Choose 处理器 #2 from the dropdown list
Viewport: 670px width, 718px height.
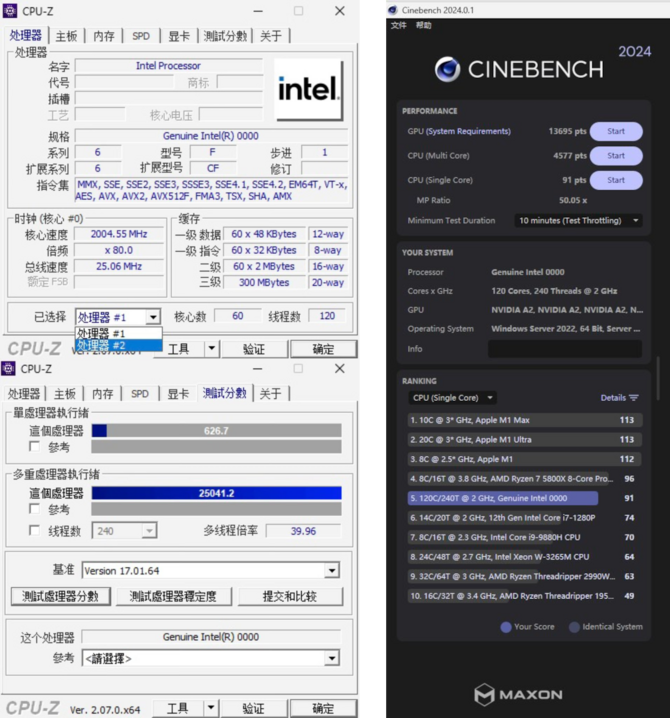click(119, 345)
